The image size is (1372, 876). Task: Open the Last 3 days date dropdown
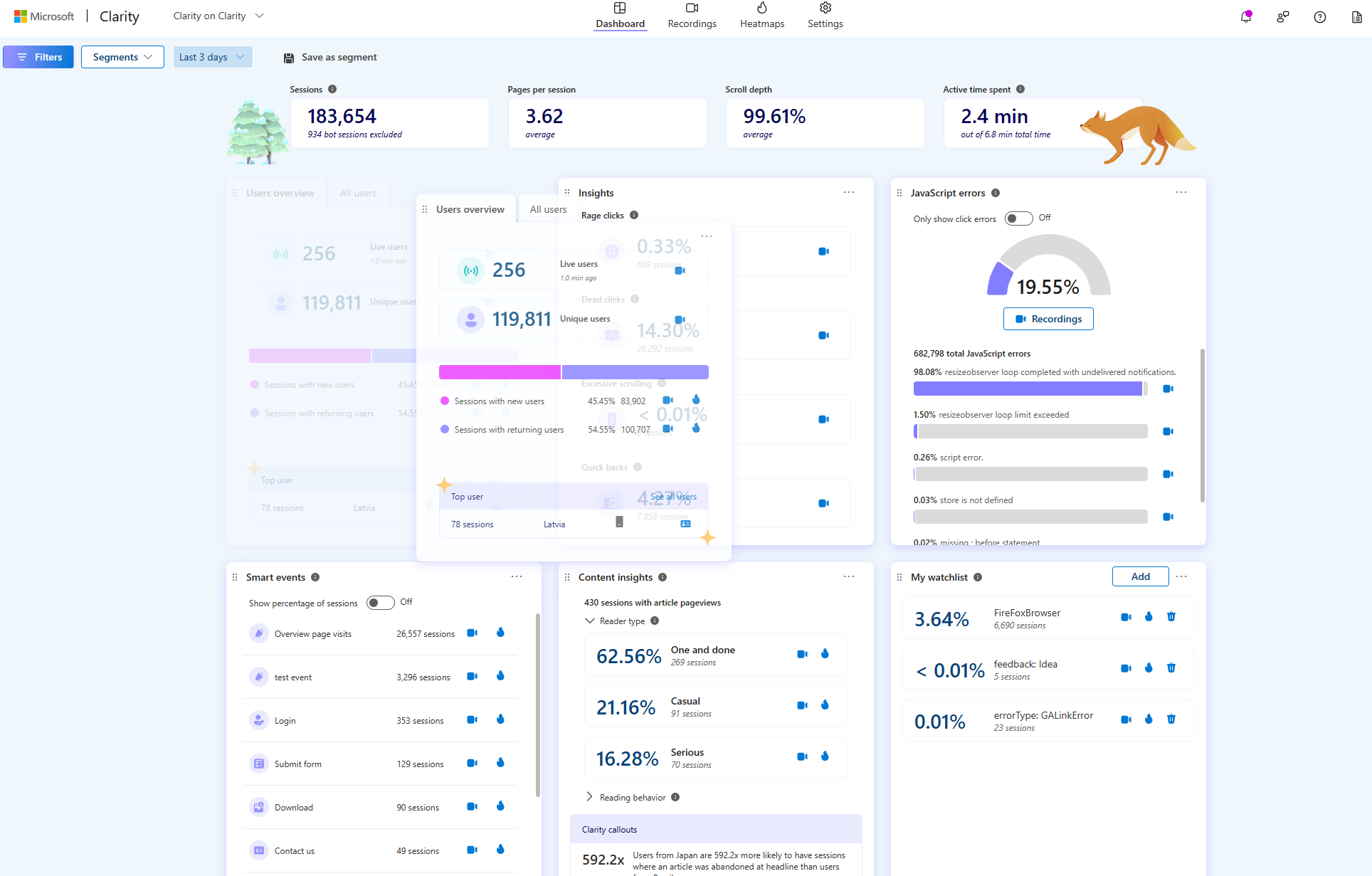212,56
